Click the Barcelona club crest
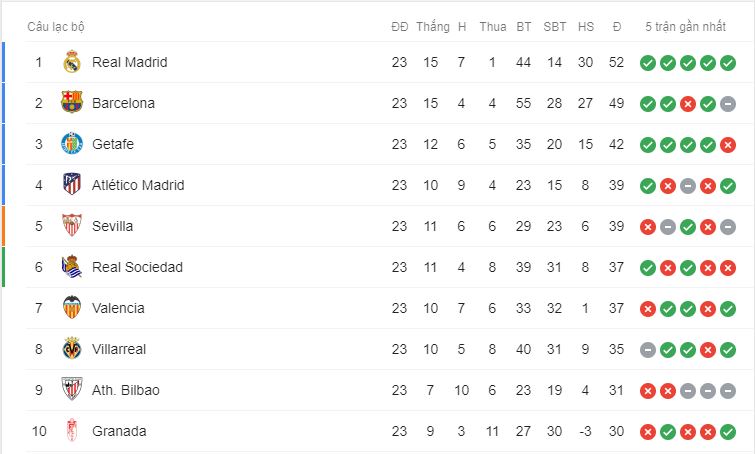 pyautogui.click(x=72, y=103)
